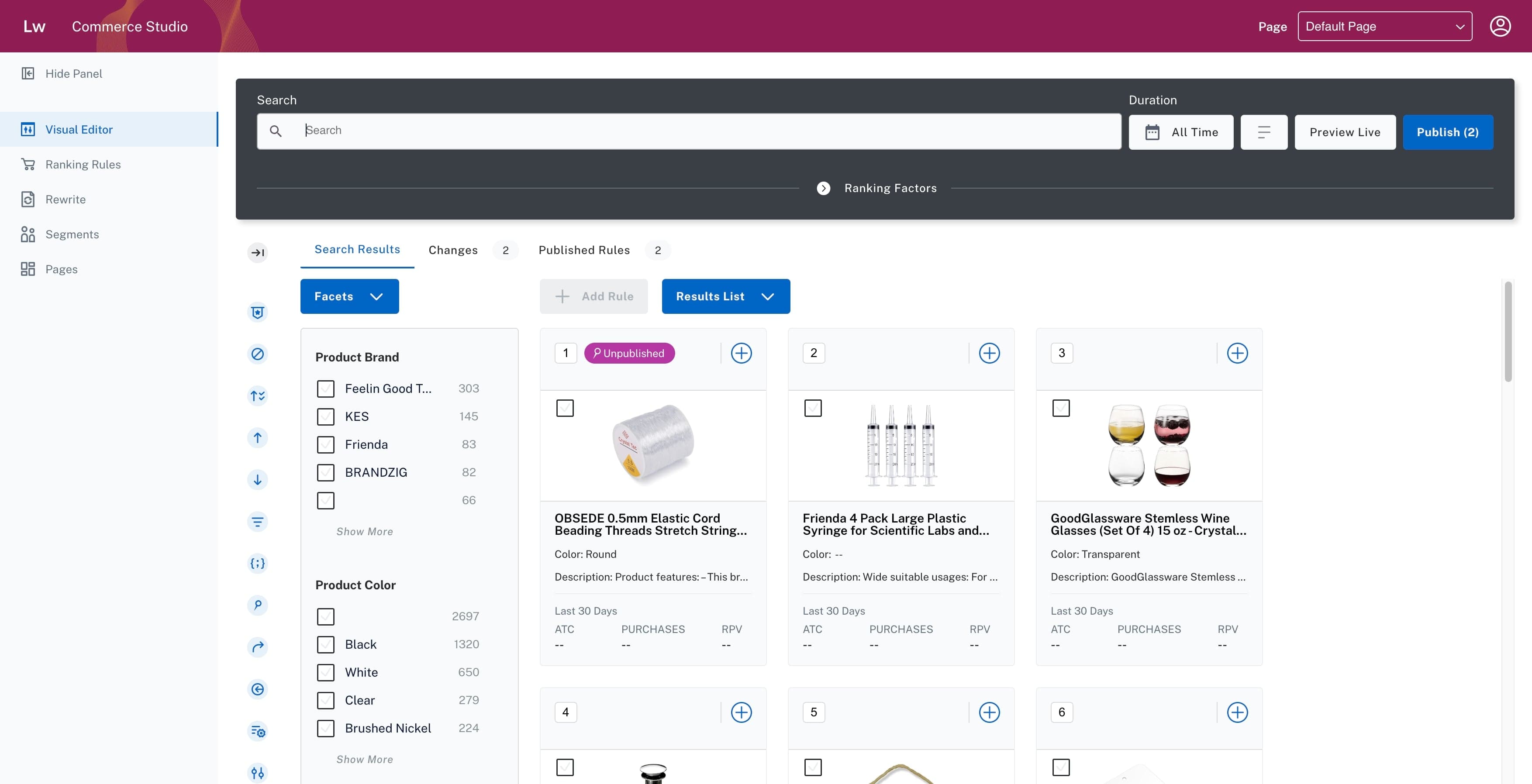Check the Black color checkbox
Viewport: 1532px width, 784px height.
point(325,644)
